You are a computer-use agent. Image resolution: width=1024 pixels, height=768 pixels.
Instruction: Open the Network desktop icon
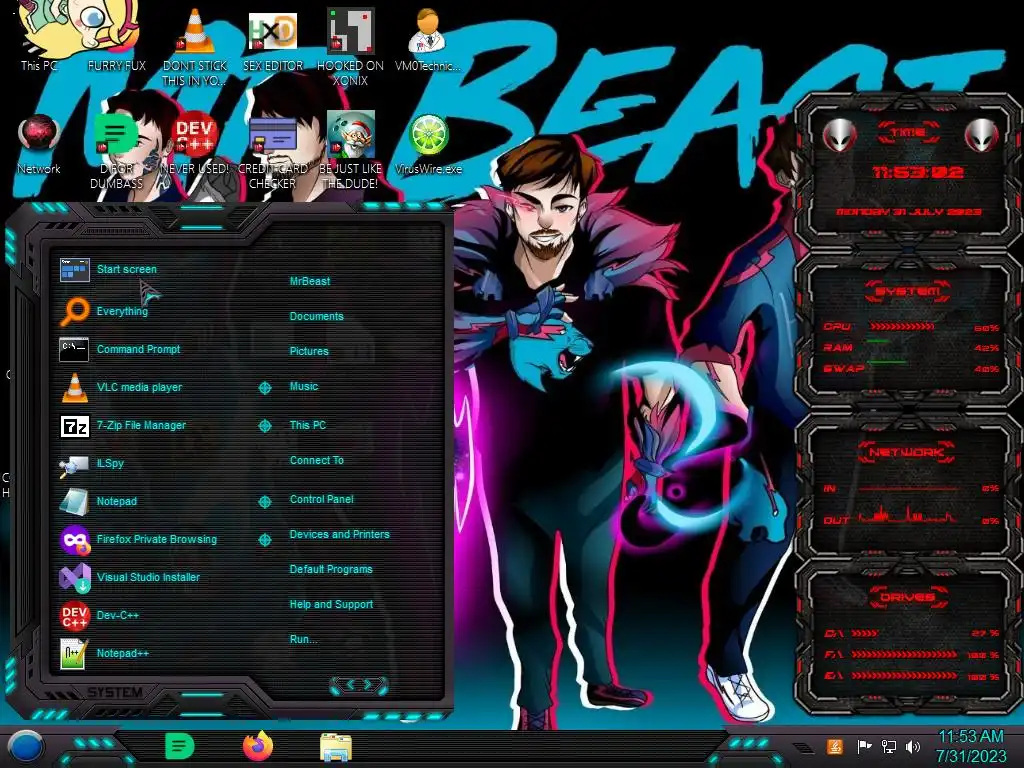tap(39, 144)
